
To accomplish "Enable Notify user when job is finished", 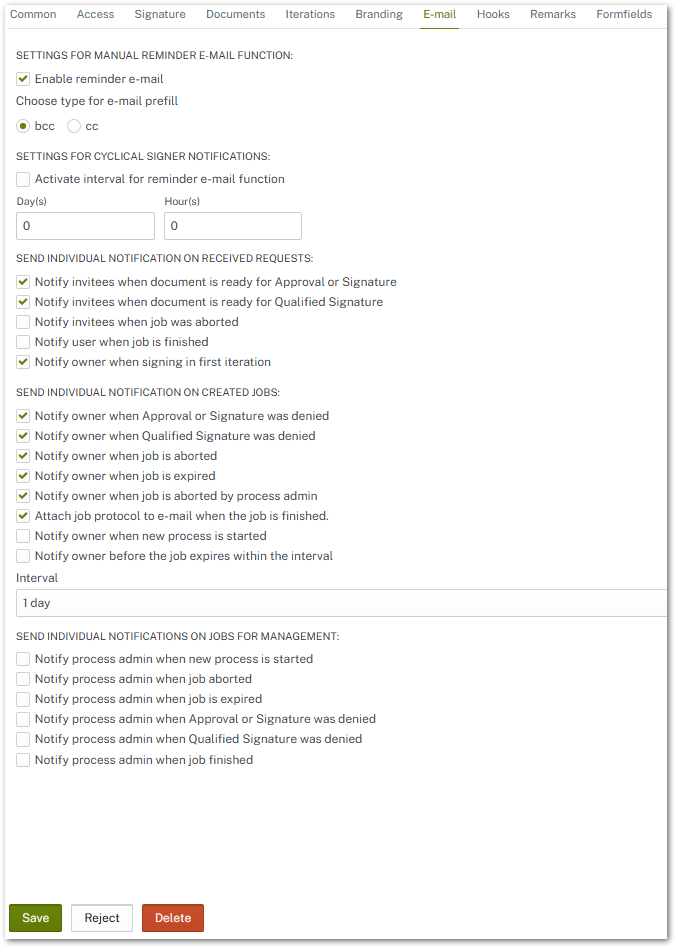I will [23, 342].
